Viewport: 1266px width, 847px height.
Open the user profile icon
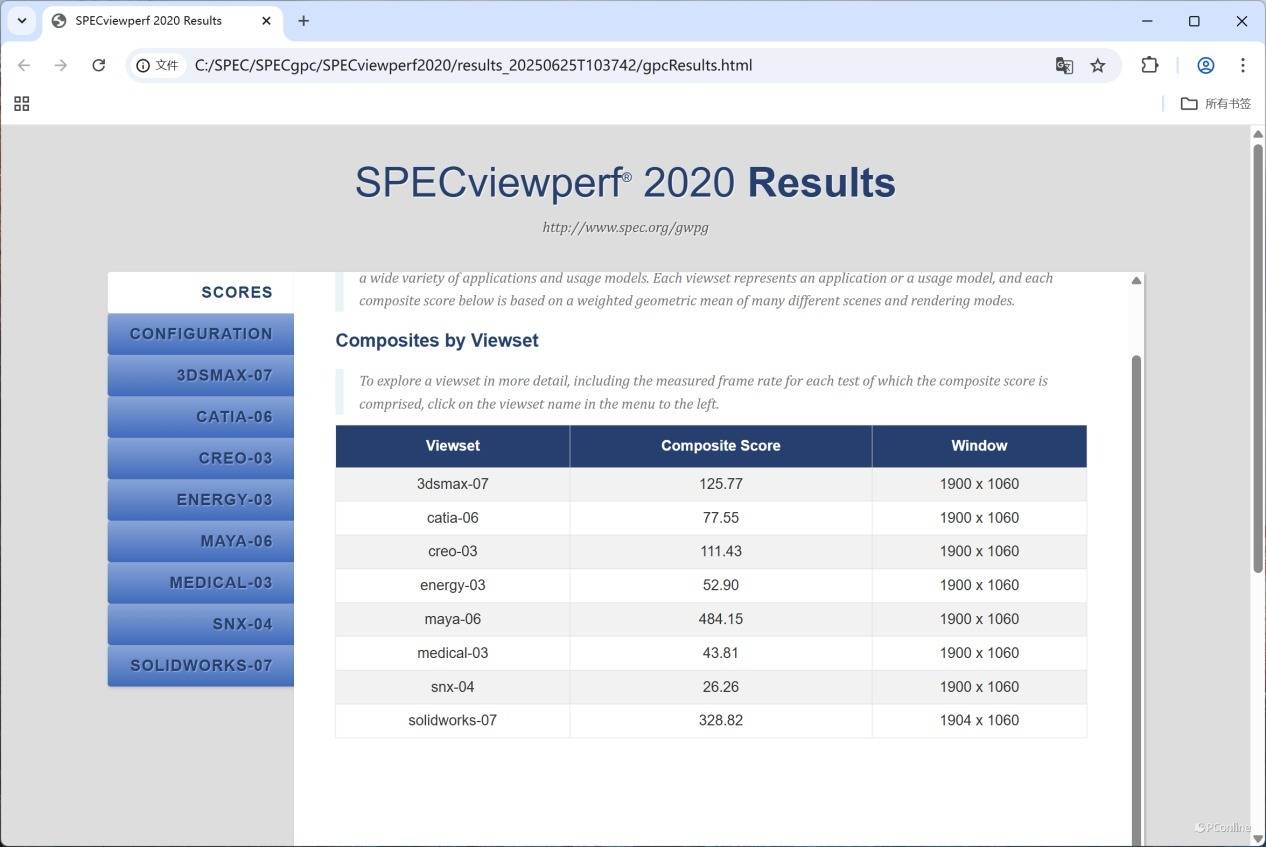1206,65
